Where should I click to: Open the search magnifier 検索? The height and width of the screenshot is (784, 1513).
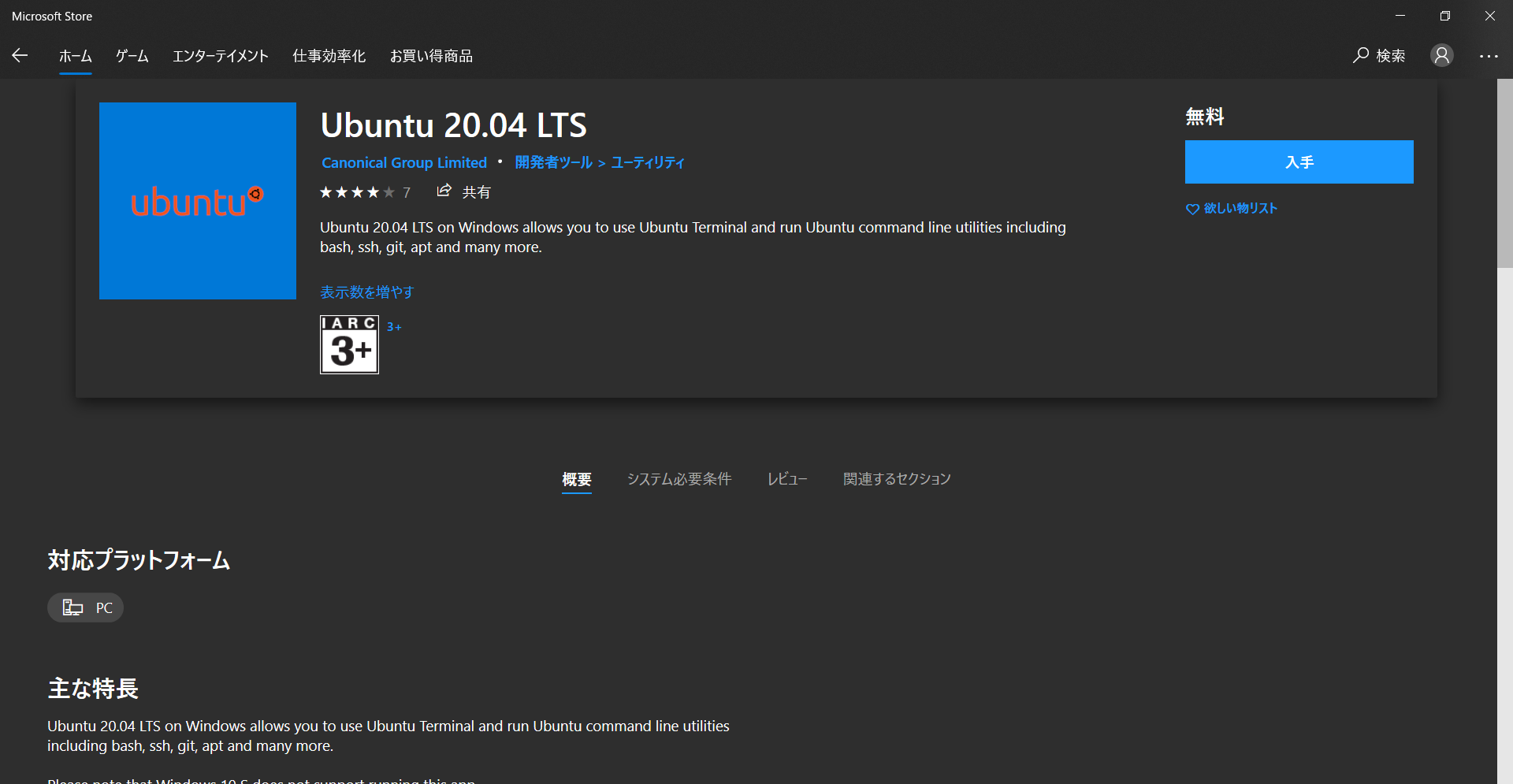coord(1379,55)
